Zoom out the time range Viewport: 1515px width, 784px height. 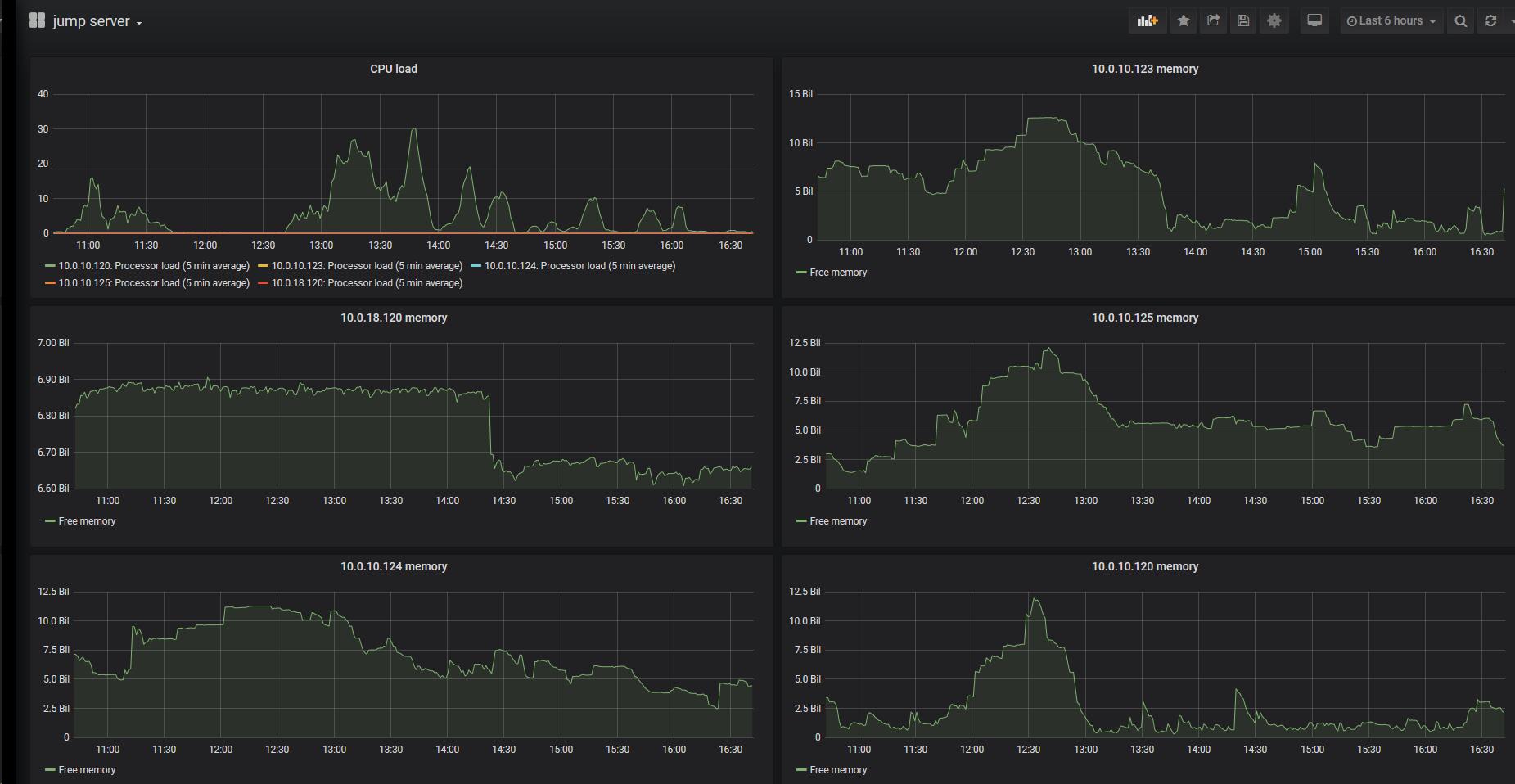coord(1461,21)
